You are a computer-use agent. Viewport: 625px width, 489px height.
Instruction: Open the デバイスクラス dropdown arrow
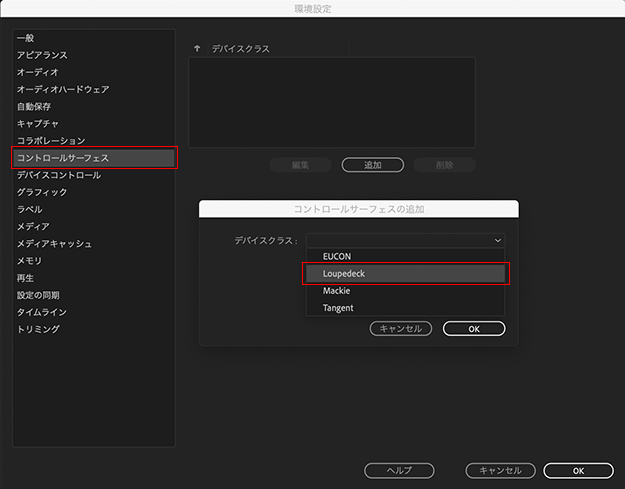pos(497,240)
